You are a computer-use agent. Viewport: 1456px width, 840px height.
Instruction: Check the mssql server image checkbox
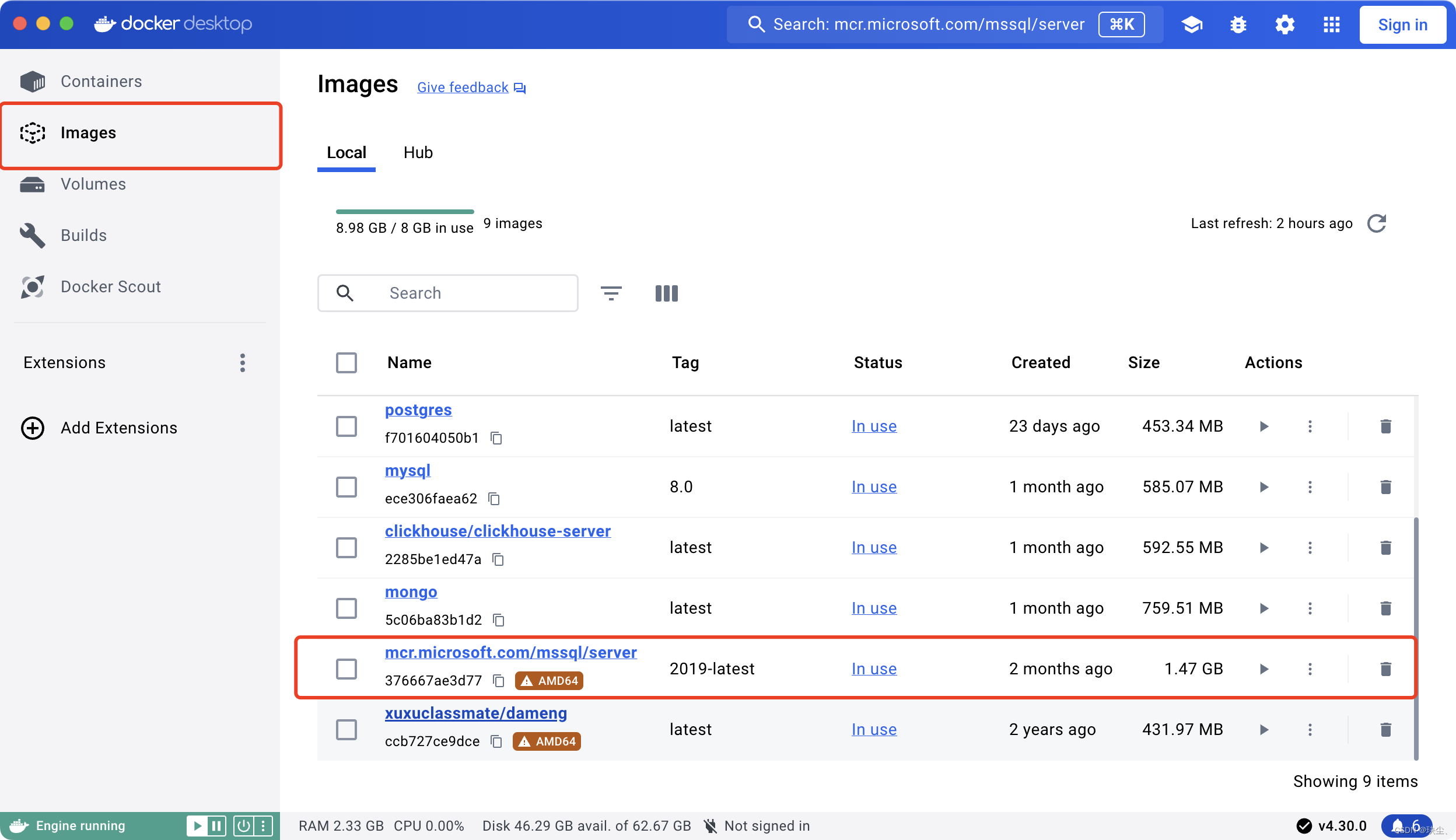coord(346,669)
